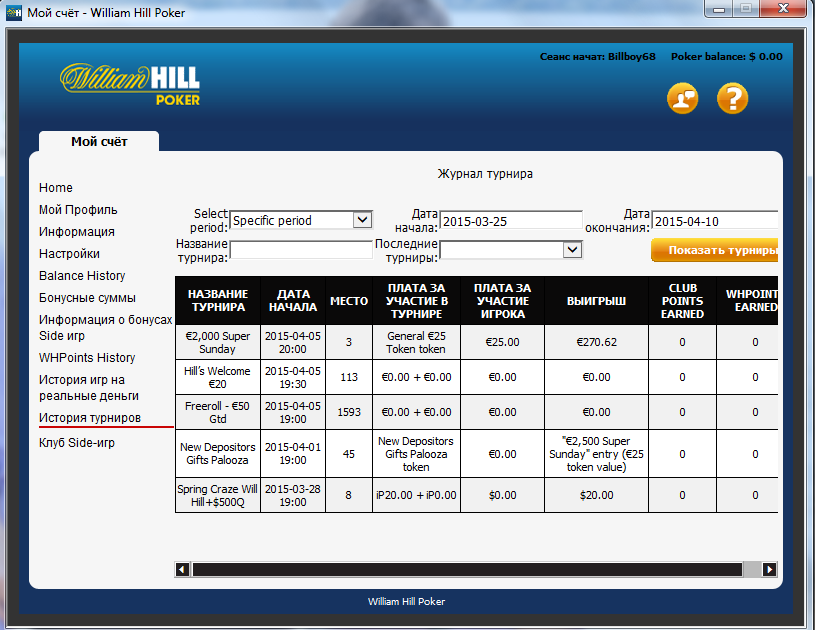Close the William Hill Poker window
Screen dimensions: 815x630
coord(783,9)
